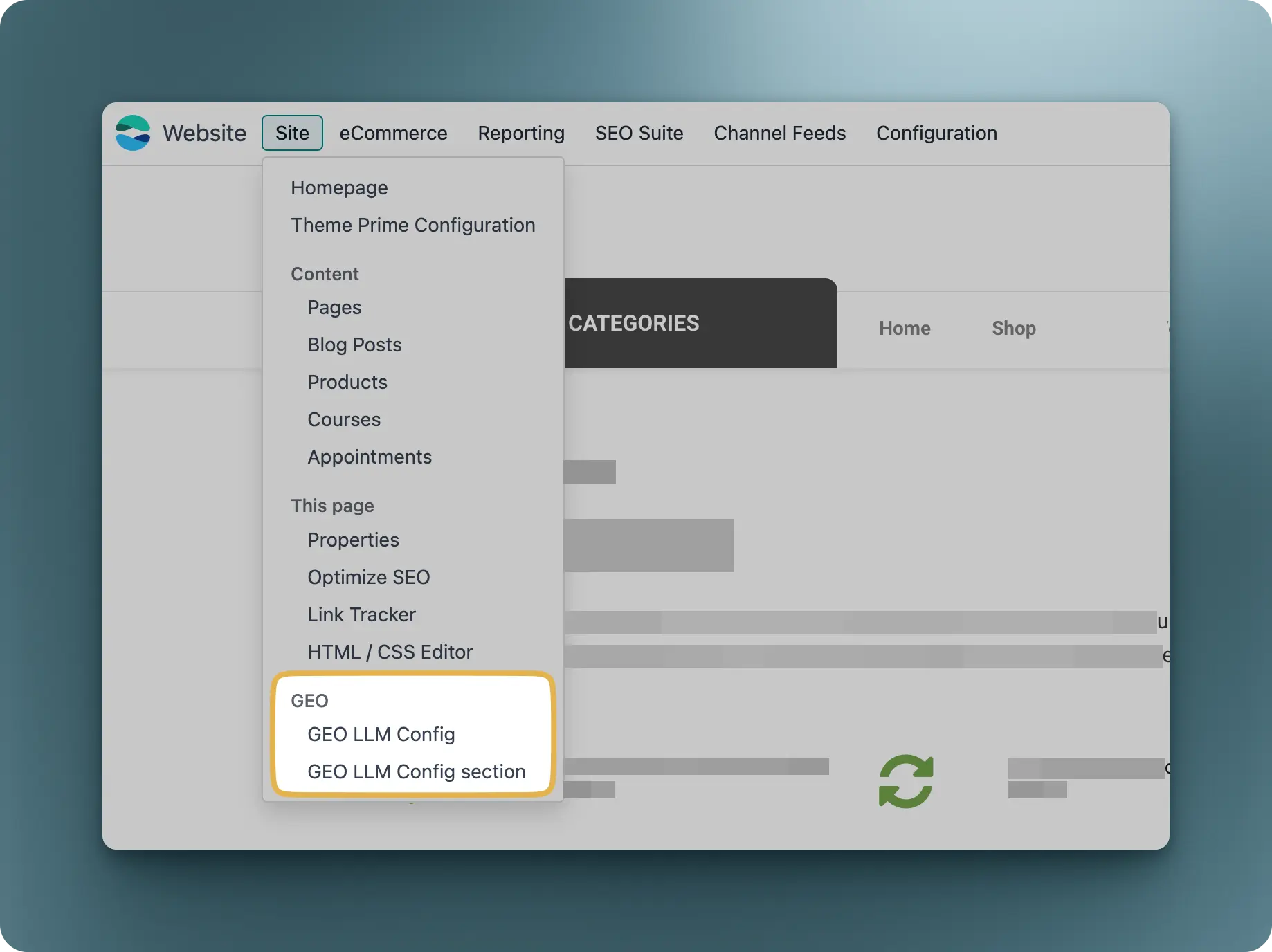1272x952 pixels.
Task: Expand the Reporting menu
Action: (x=520, y=133)
